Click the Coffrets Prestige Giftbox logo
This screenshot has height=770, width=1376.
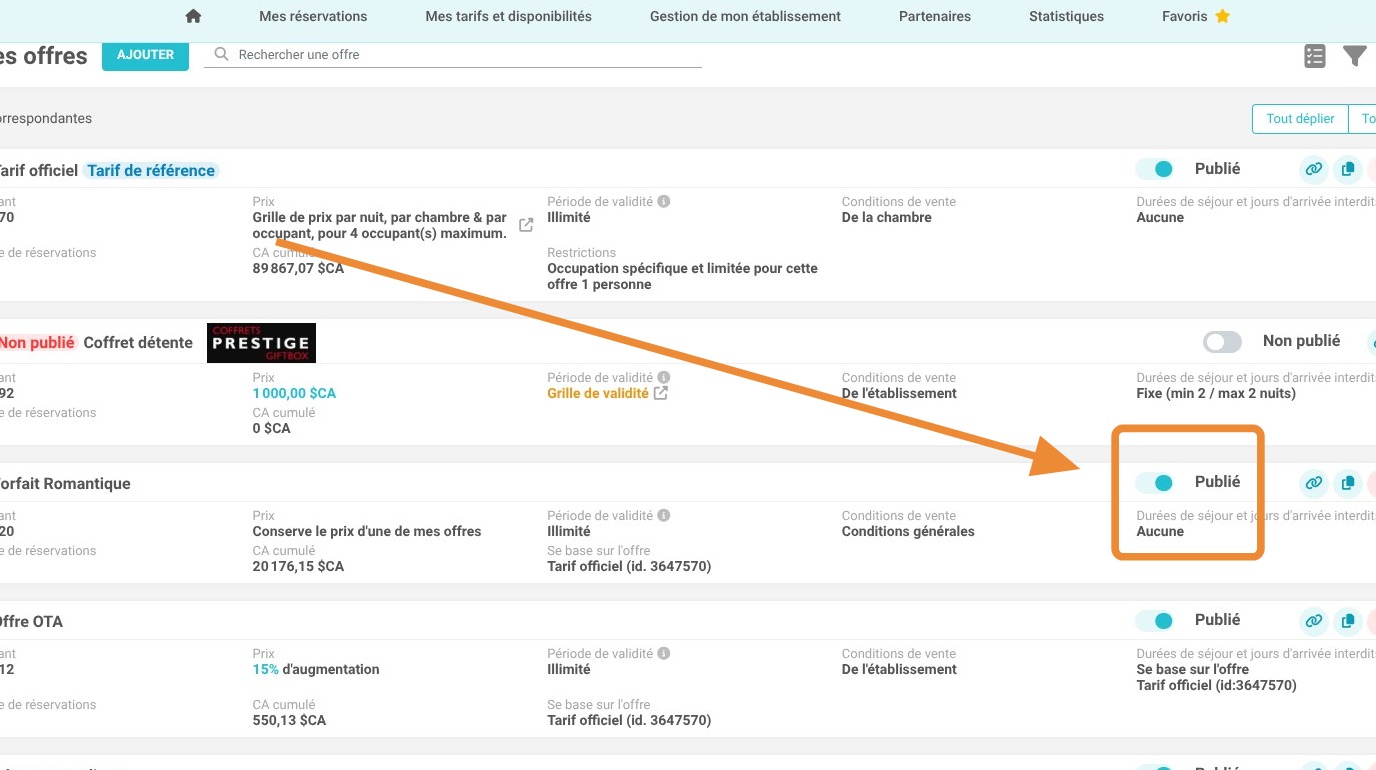click(261, 343)
